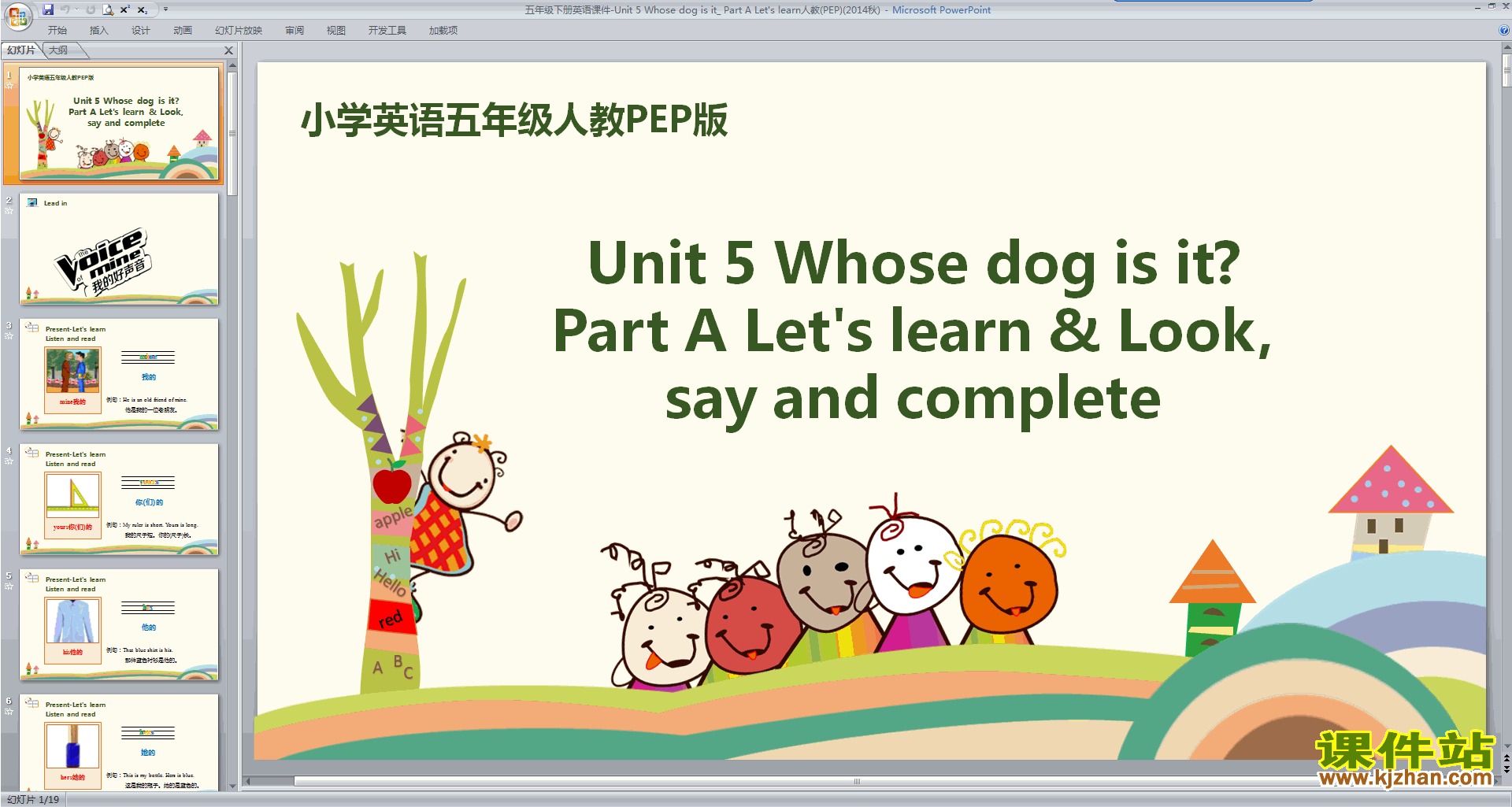Open Customize Quick Access Toolbar dropdown
1512x807 pixels.
point(165,9)
